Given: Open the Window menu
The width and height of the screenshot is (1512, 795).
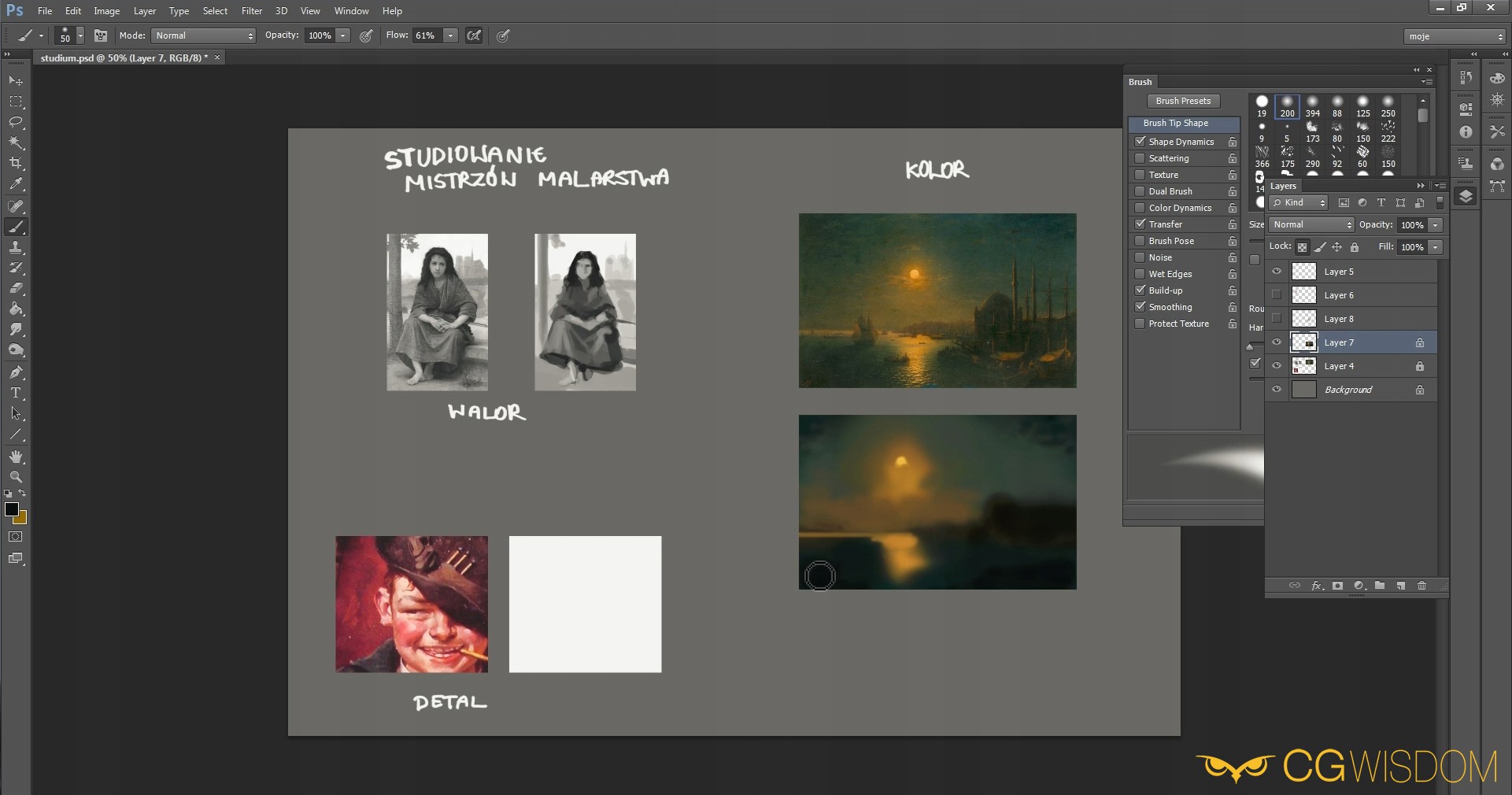Looking at the screenshot, I should click(x=351, y=11).
